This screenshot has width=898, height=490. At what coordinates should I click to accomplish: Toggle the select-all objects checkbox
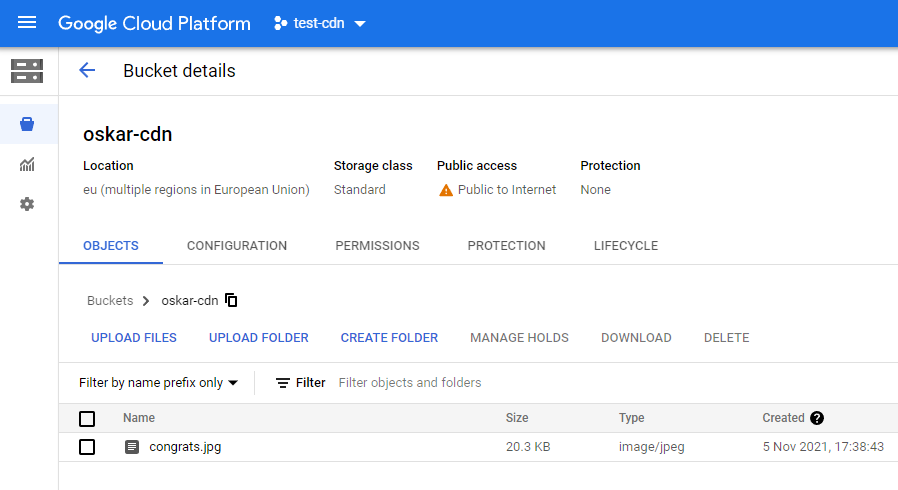point(87,418)
